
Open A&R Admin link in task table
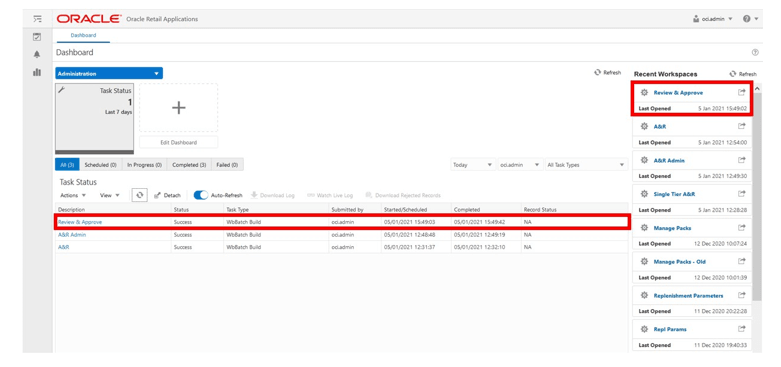[x=72, y=235]
